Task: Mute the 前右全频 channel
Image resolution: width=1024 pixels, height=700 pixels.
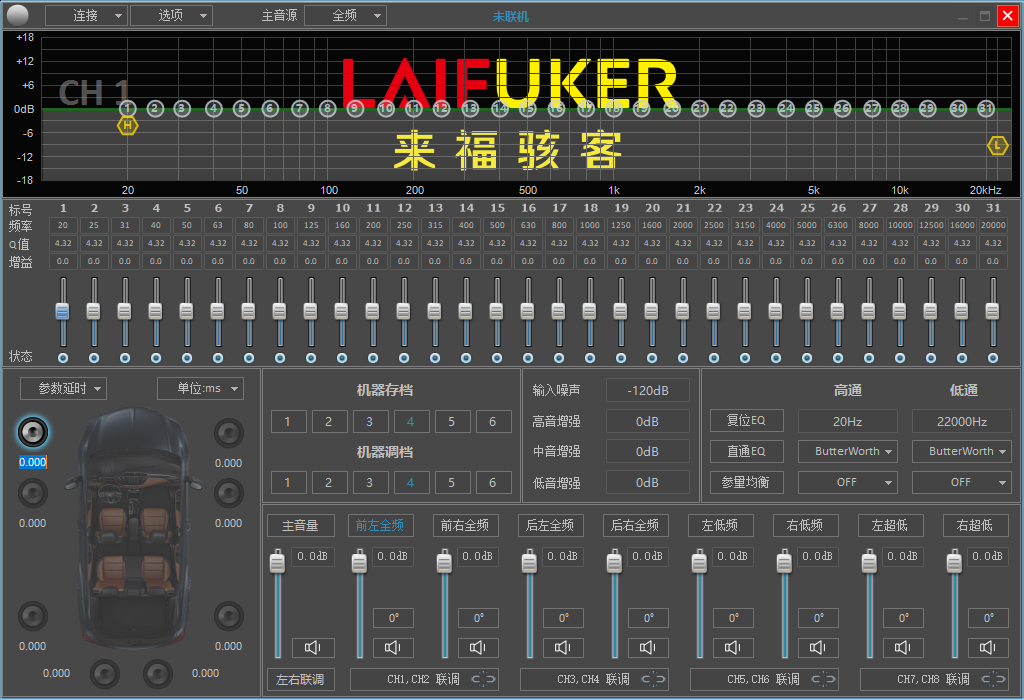Action: click(478, 647)
